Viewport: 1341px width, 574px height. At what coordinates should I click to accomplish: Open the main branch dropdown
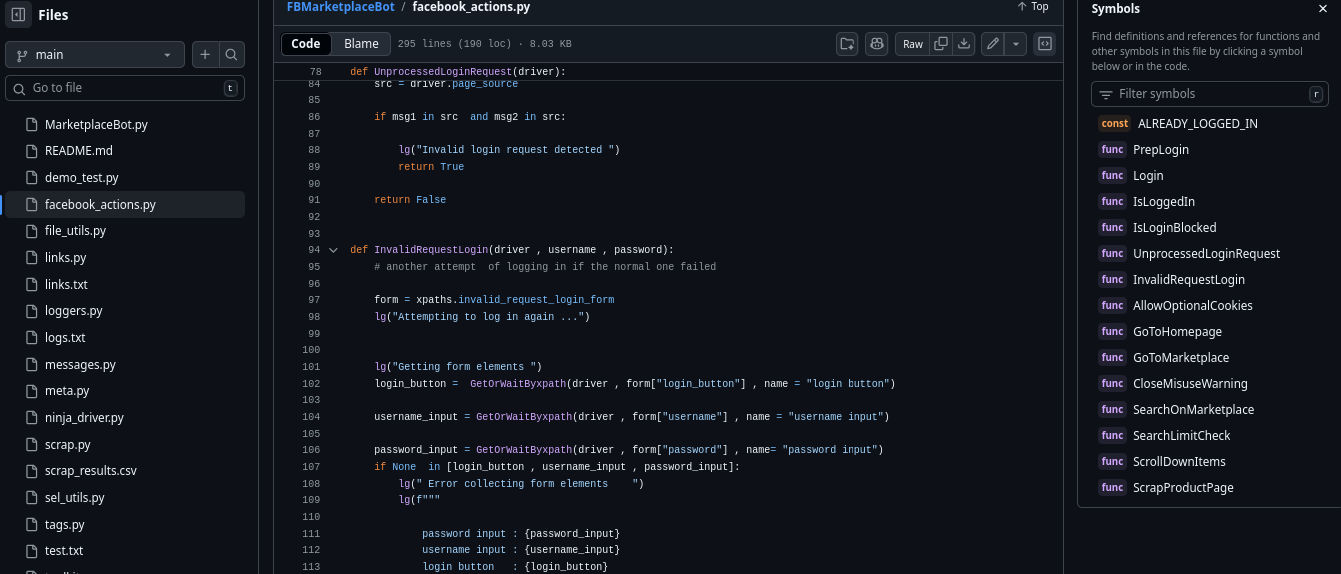(95, 55)
